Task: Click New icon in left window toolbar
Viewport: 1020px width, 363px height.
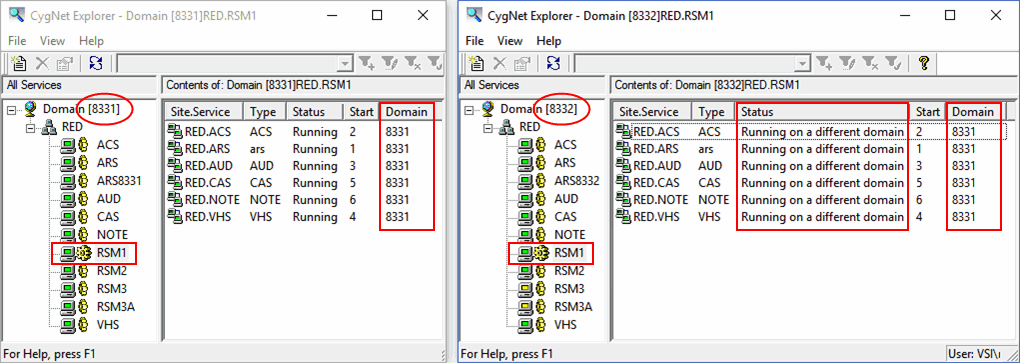Action: coord(20,63)
